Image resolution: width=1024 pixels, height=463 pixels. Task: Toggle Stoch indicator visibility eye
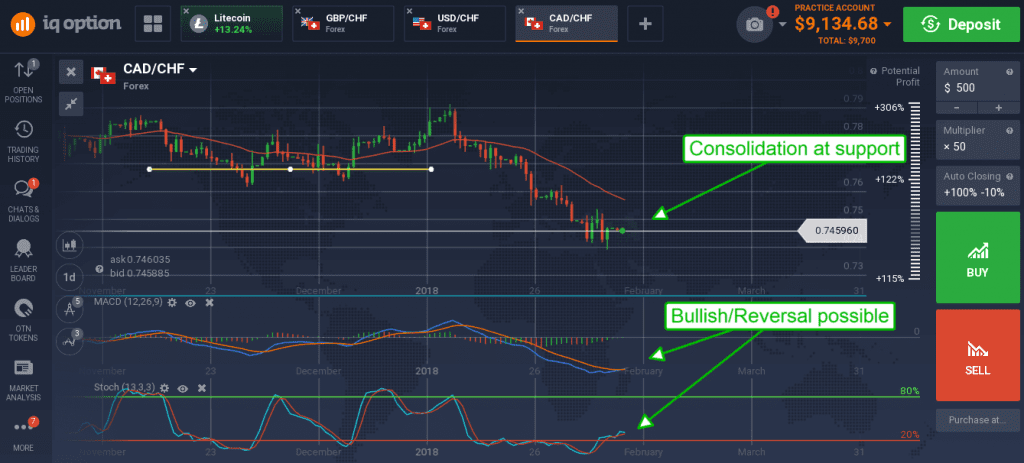click(183, 388)
